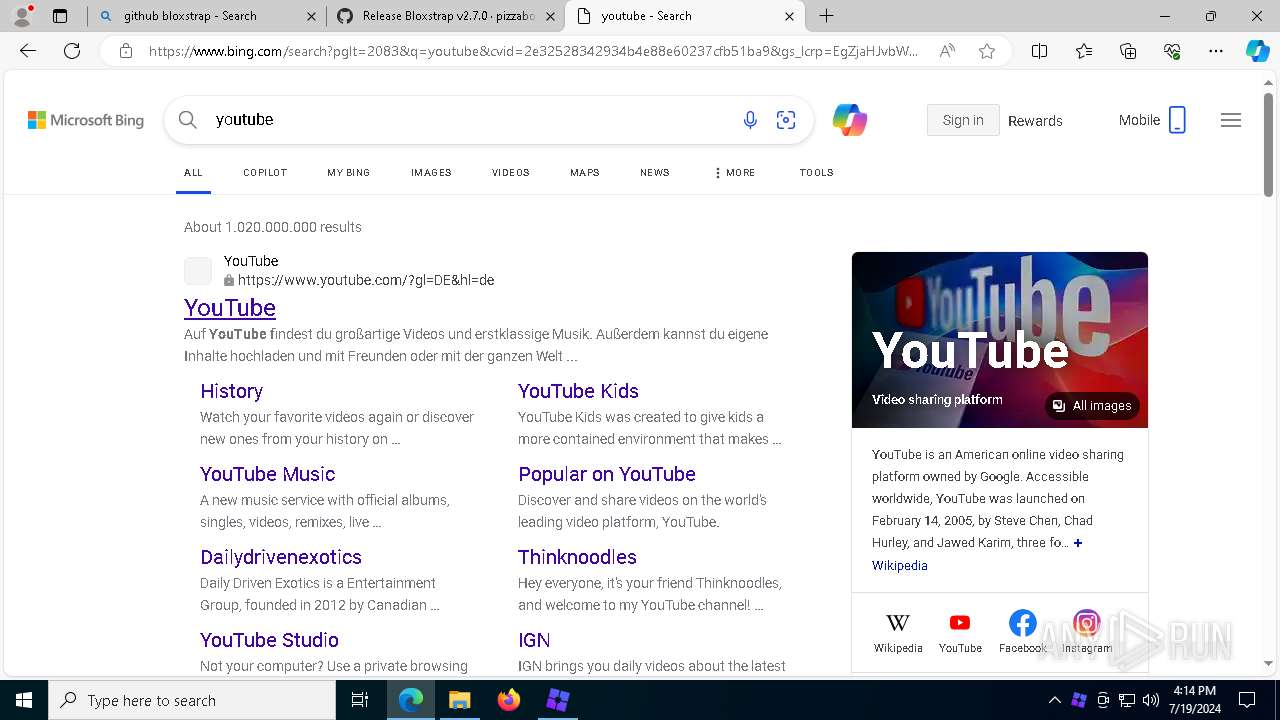Activate Read aloud icon in address bar
This screenshot has width=1280, height=720.
pos(946,51)
